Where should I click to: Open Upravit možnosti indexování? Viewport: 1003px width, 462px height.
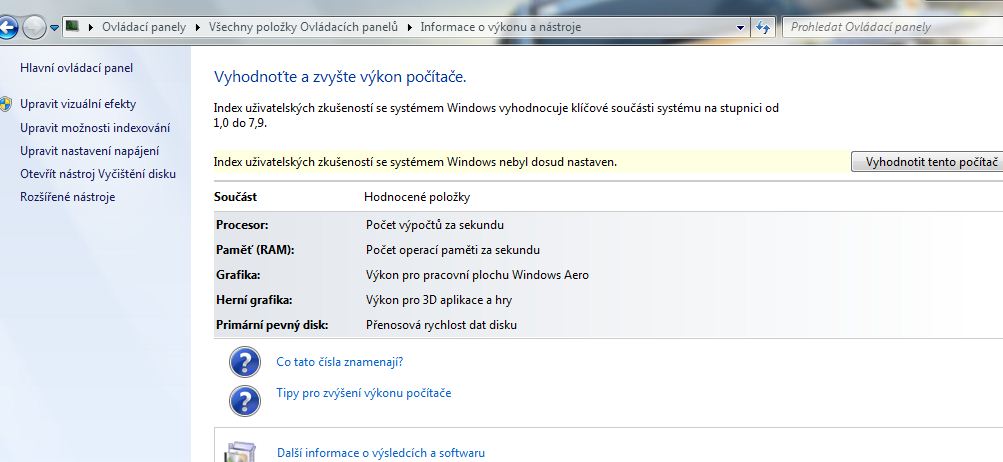tap(95, 128)
